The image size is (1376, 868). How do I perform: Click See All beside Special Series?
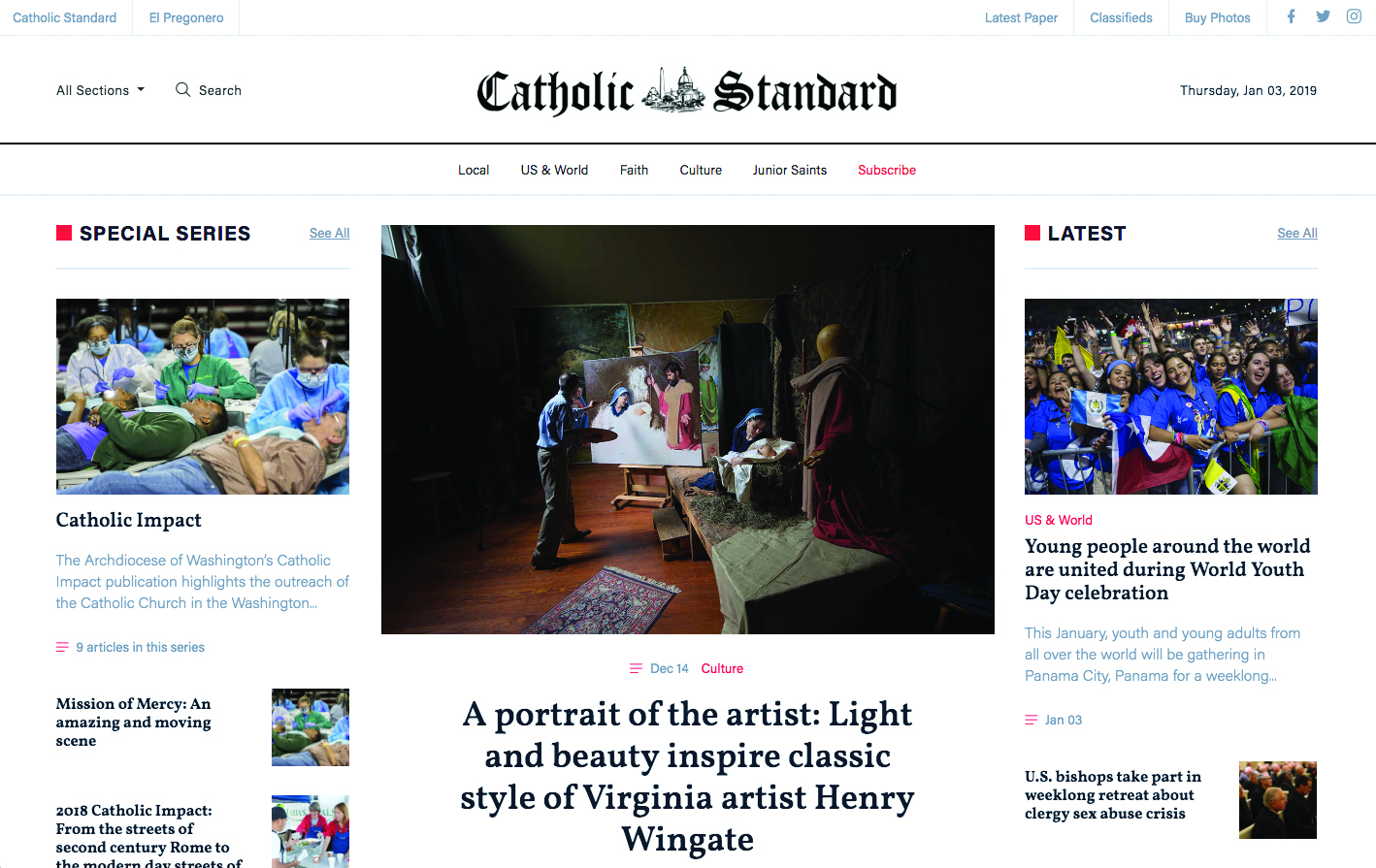click(330, 233)
